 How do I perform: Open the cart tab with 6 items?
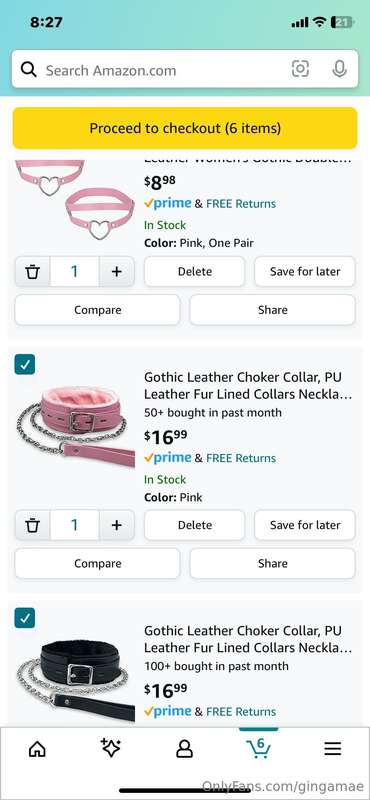(x=258, y=747)
